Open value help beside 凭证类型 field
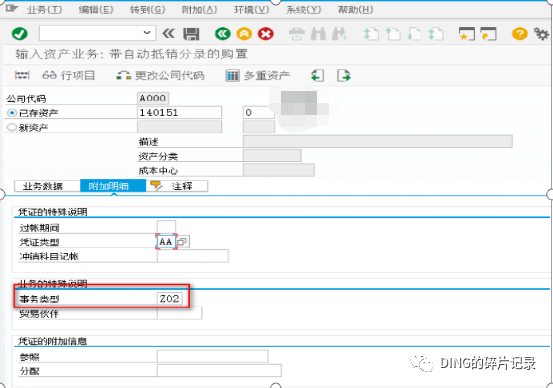Image resolution: width=553 pixels, height=388 pixels. point(183,242)
